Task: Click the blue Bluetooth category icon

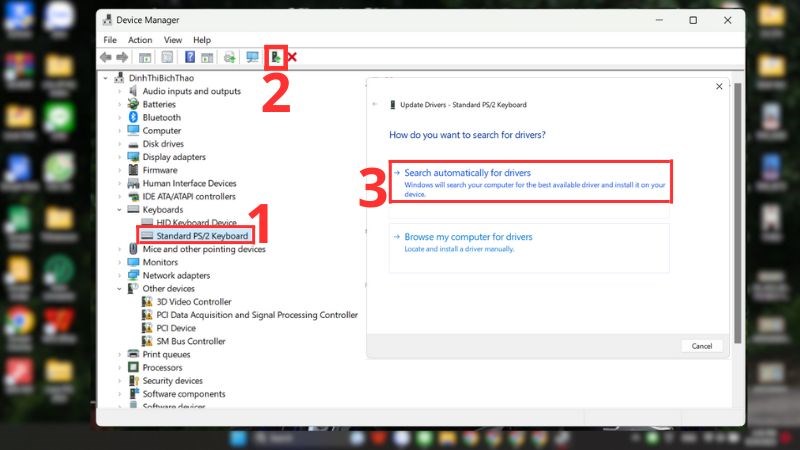Action: pos(133,117)
